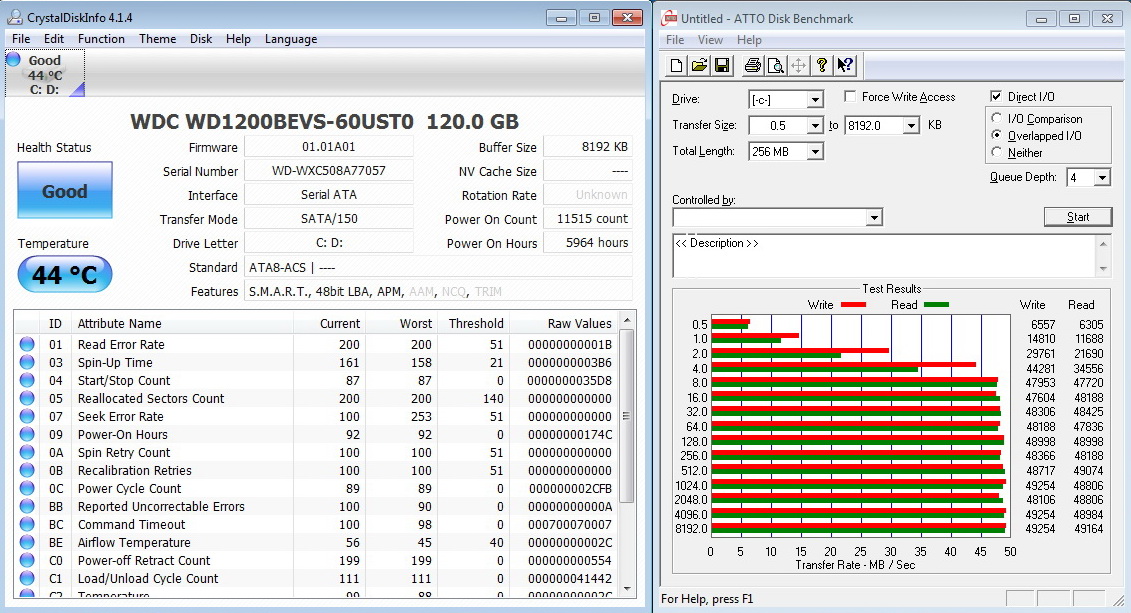Screen dimensions: 1131x613
Task: Open Disk menu in CrystalDiskInfo
Action: pyautogui.click(x=201, y=39)
